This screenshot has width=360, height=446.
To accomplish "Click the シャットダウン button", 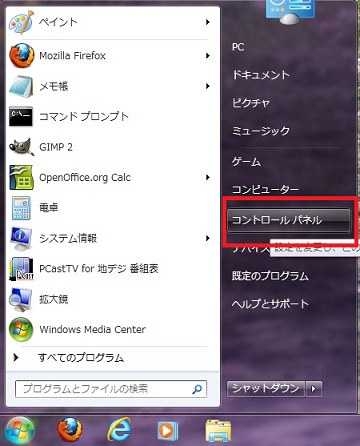I will coord(266,389).
